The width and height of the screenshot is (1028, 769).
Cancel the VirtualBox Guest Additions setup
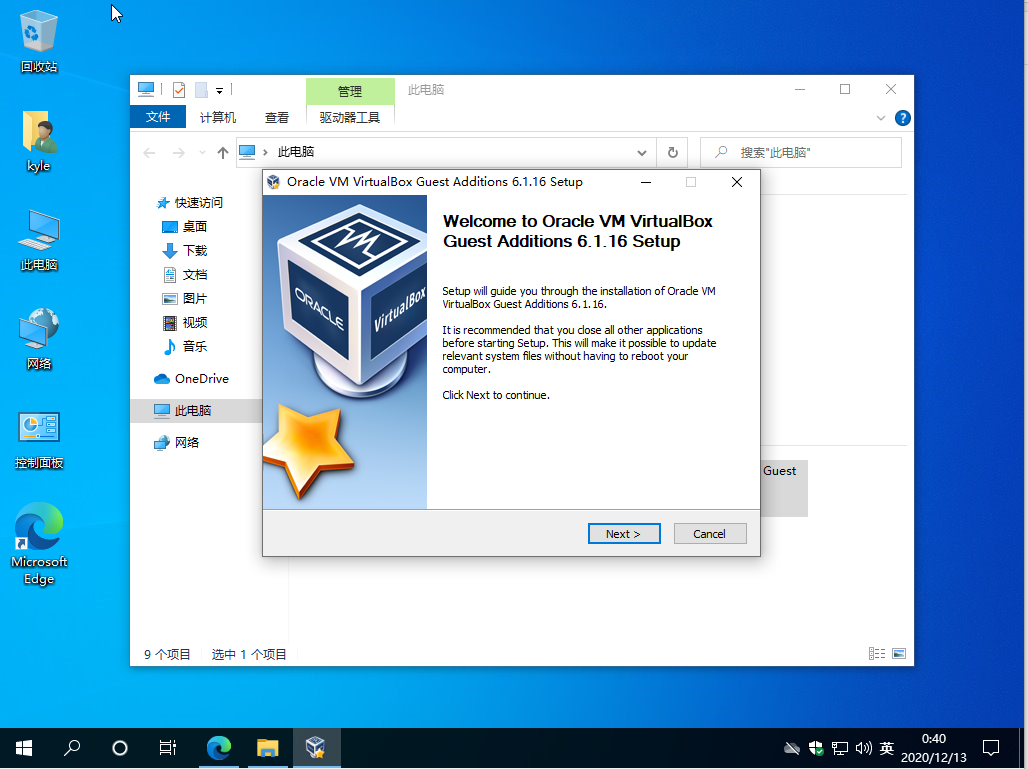tap(710, 533)
